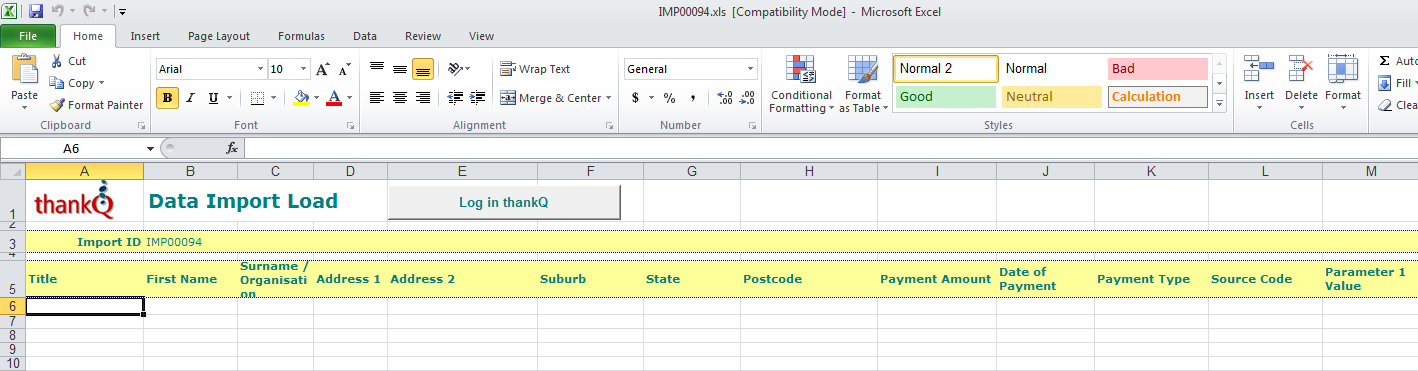The width and height of the screenshot is (1418, 371).
Task: Open Conditional Formatting menu
Action: (x=801, y=84)
